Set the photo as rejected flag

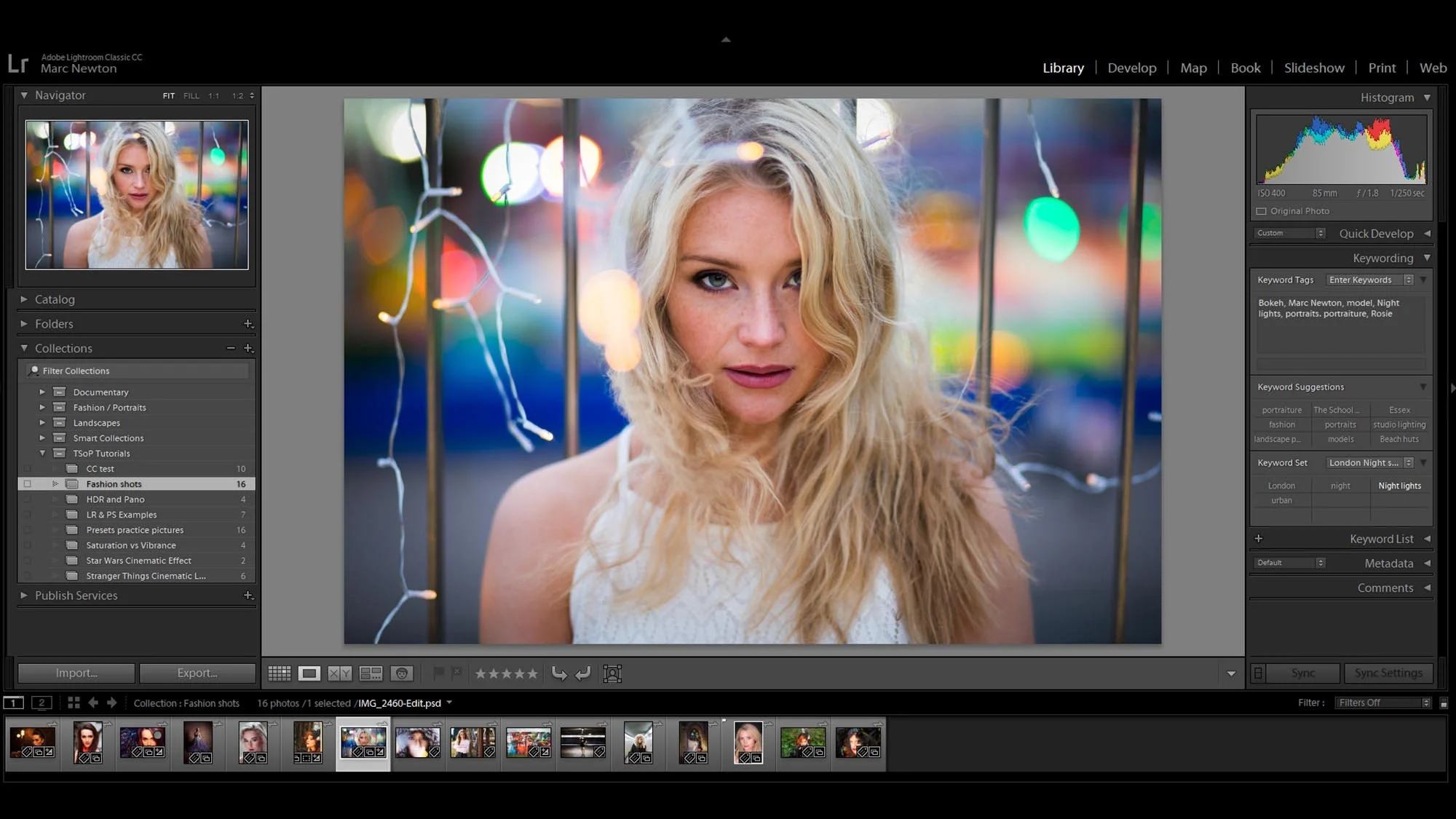click(x=457, y=673)
